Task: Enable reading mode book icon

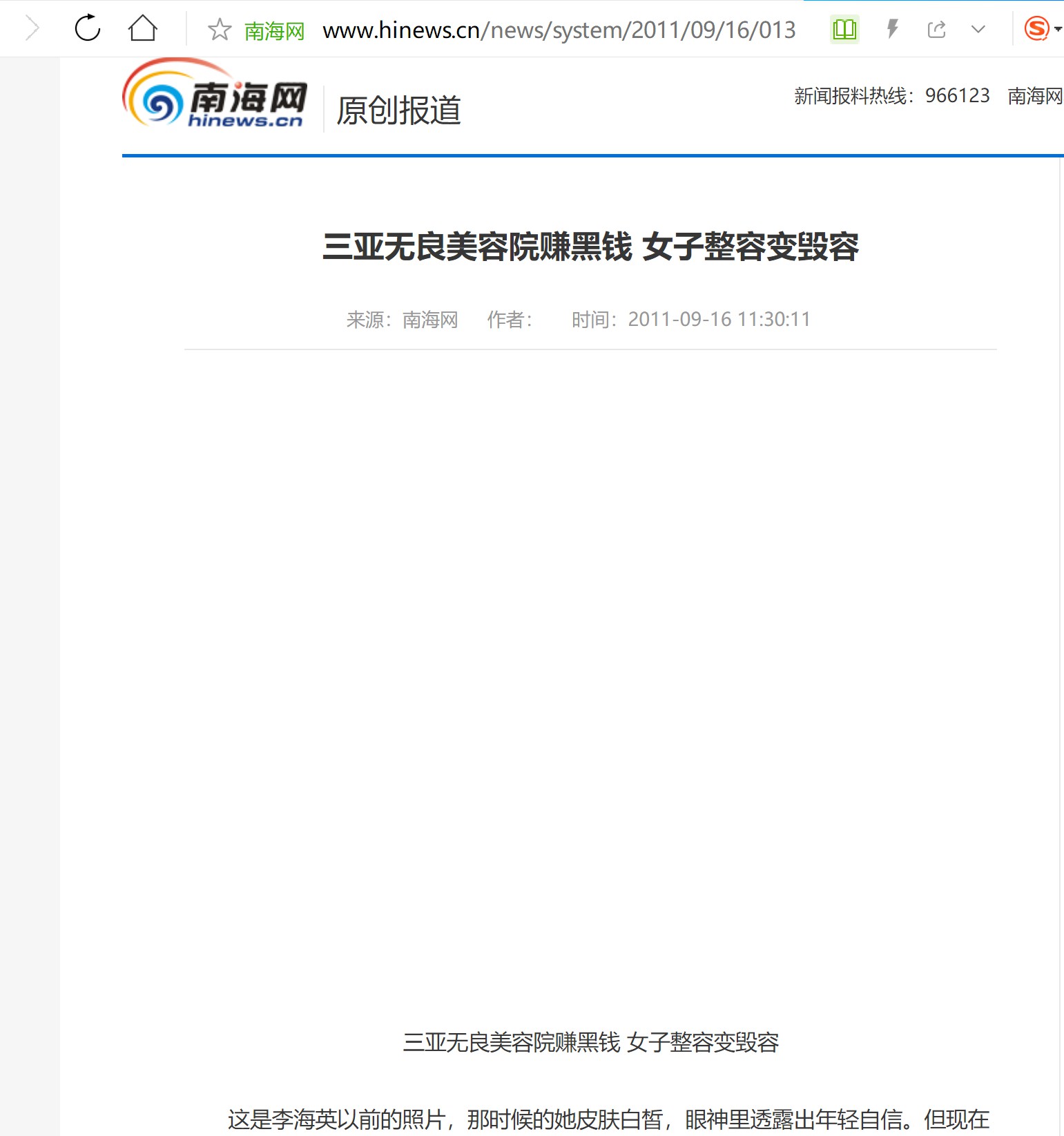Action: coord(844,29)
